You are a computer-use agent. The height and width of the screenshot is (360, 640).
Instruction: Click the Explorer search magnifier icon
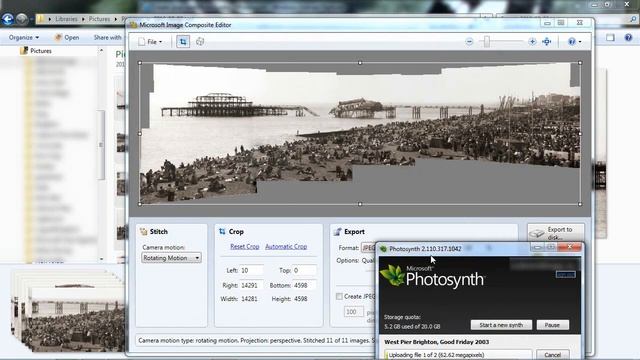coord(634,19)
